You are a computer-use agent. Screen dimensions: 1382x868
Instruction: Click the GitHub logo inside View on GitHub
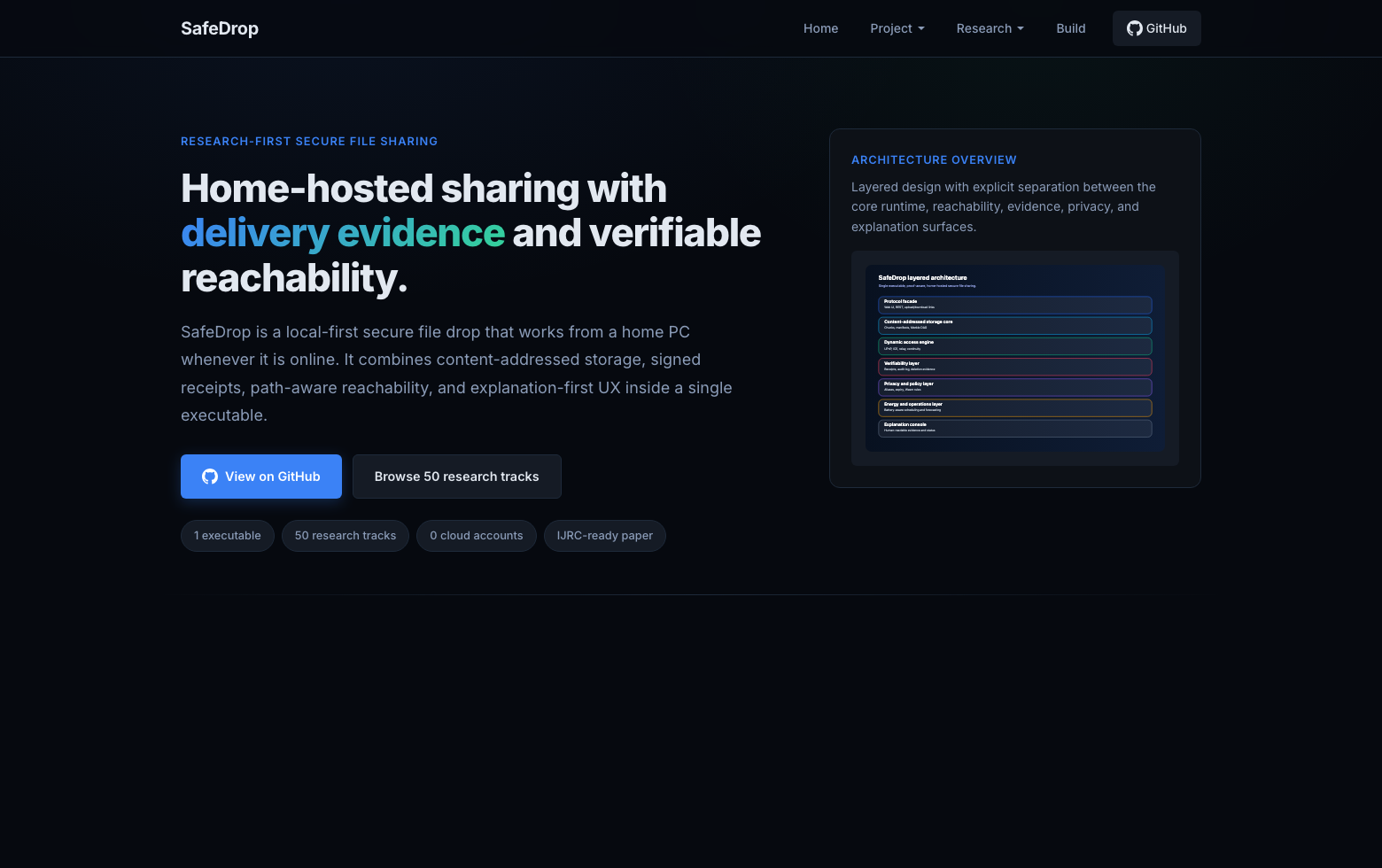(x=209, y=477)
